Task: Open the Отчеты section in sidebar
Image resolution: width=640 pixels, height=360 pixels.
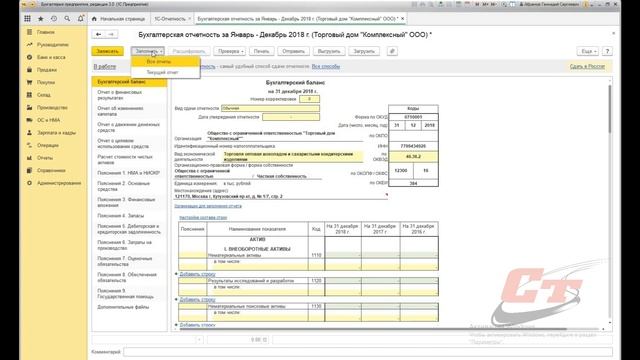Action: 45,158
